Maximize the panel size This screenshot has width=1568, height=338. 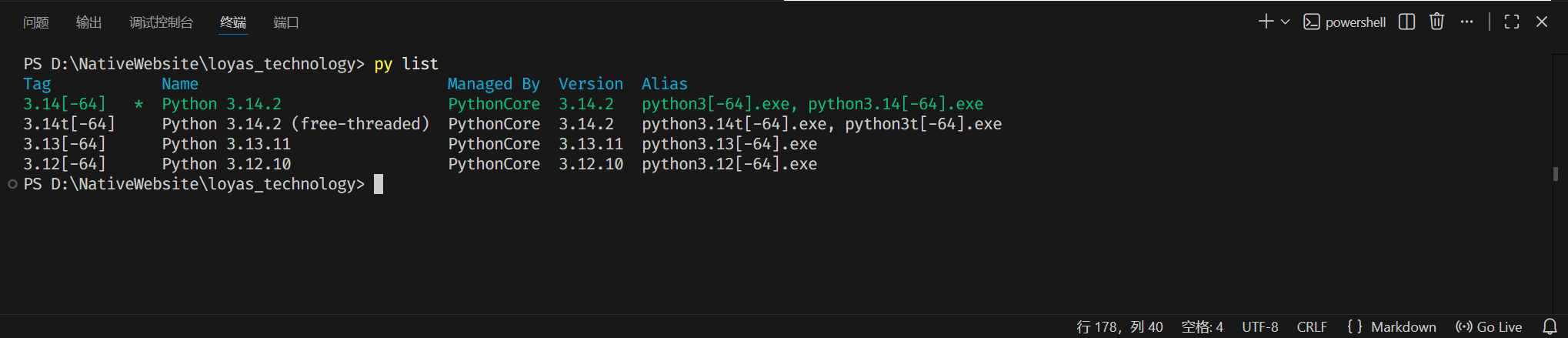[1512, 22]
